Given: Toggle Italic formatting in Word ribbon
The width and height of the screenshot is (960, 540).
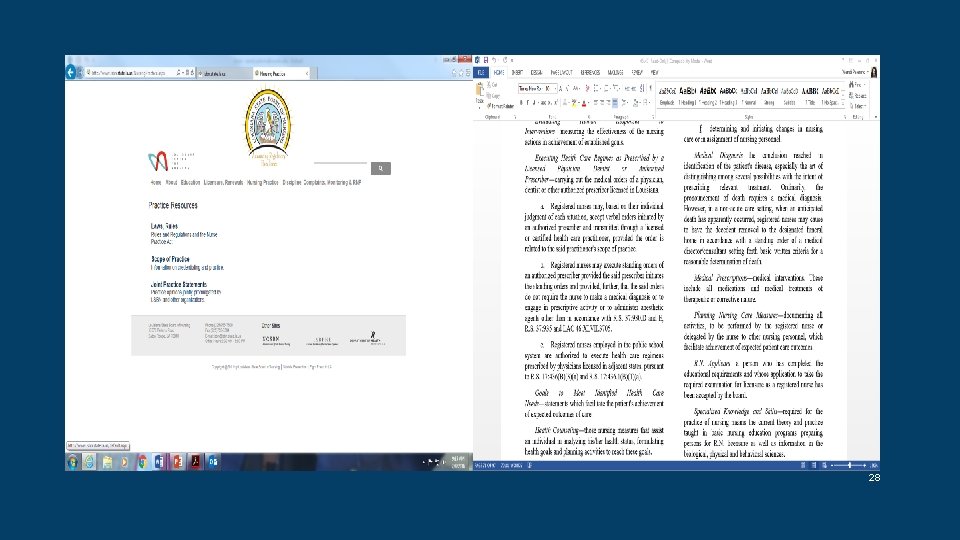Looking at the screenshot, I should click(528, 103).
